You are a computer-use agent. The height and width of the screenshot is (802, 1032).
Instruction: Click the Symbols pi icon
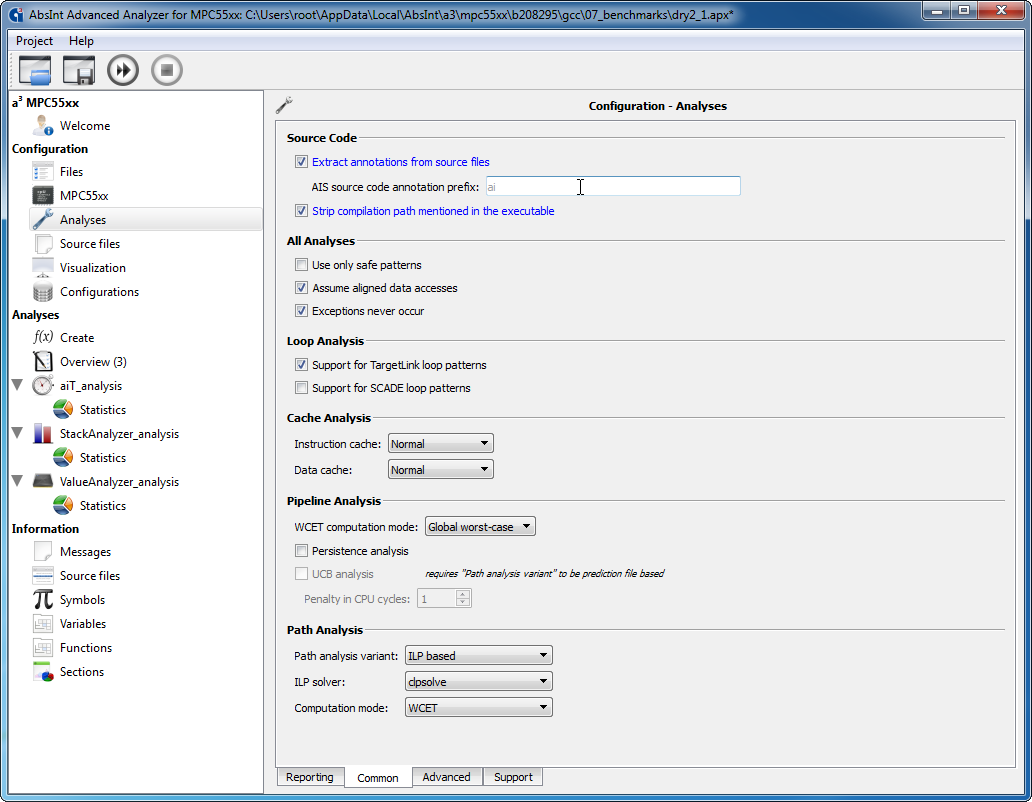pos(43,599)
